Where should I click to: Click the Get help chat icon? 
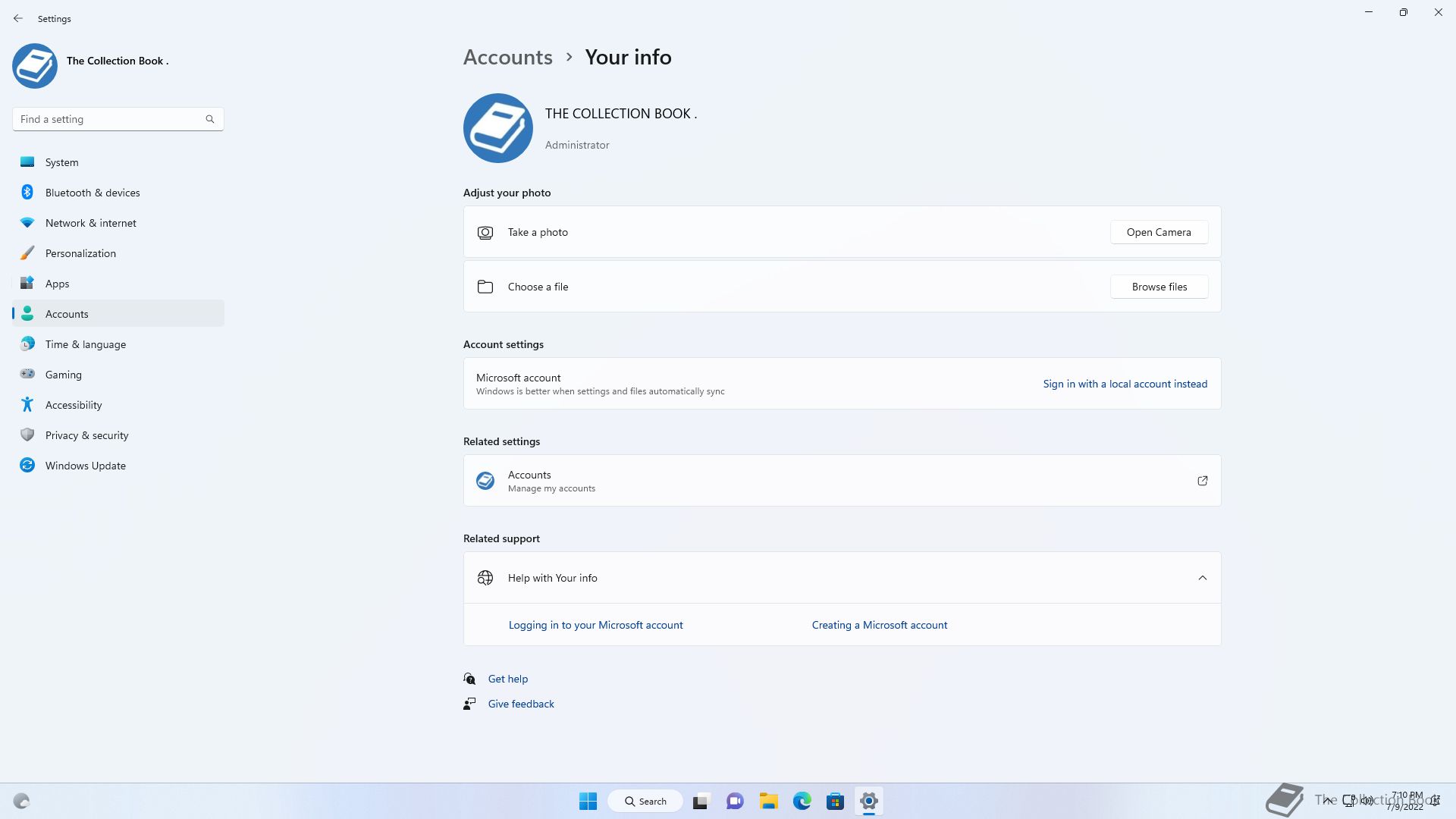coord(470,679)
